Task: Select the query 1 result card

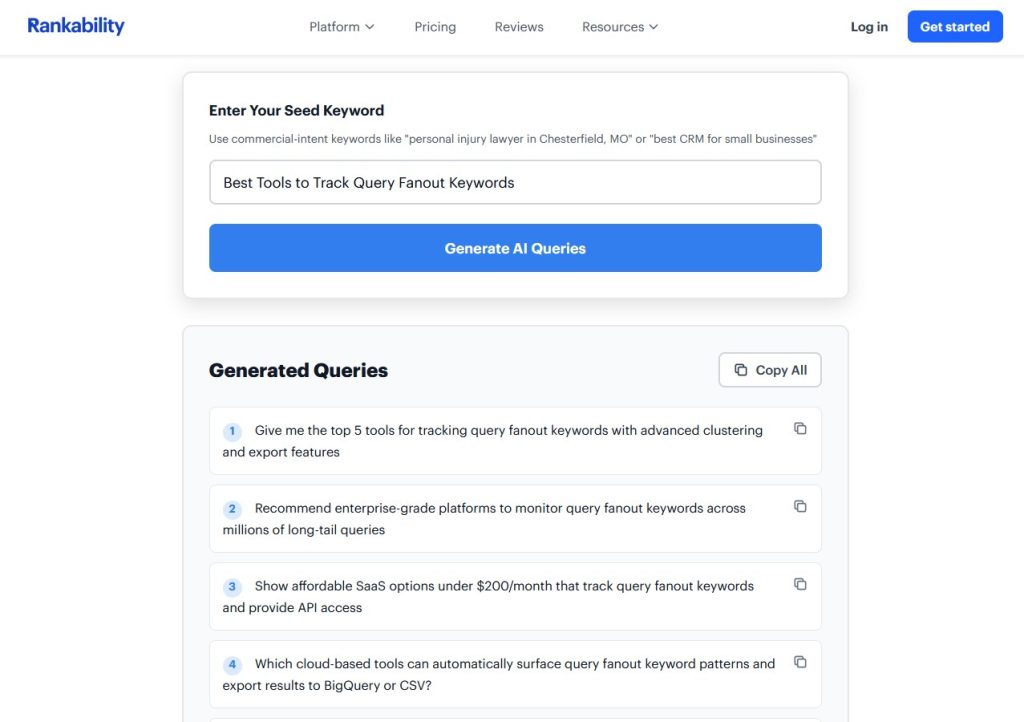Action: click(x=515, y=441)
